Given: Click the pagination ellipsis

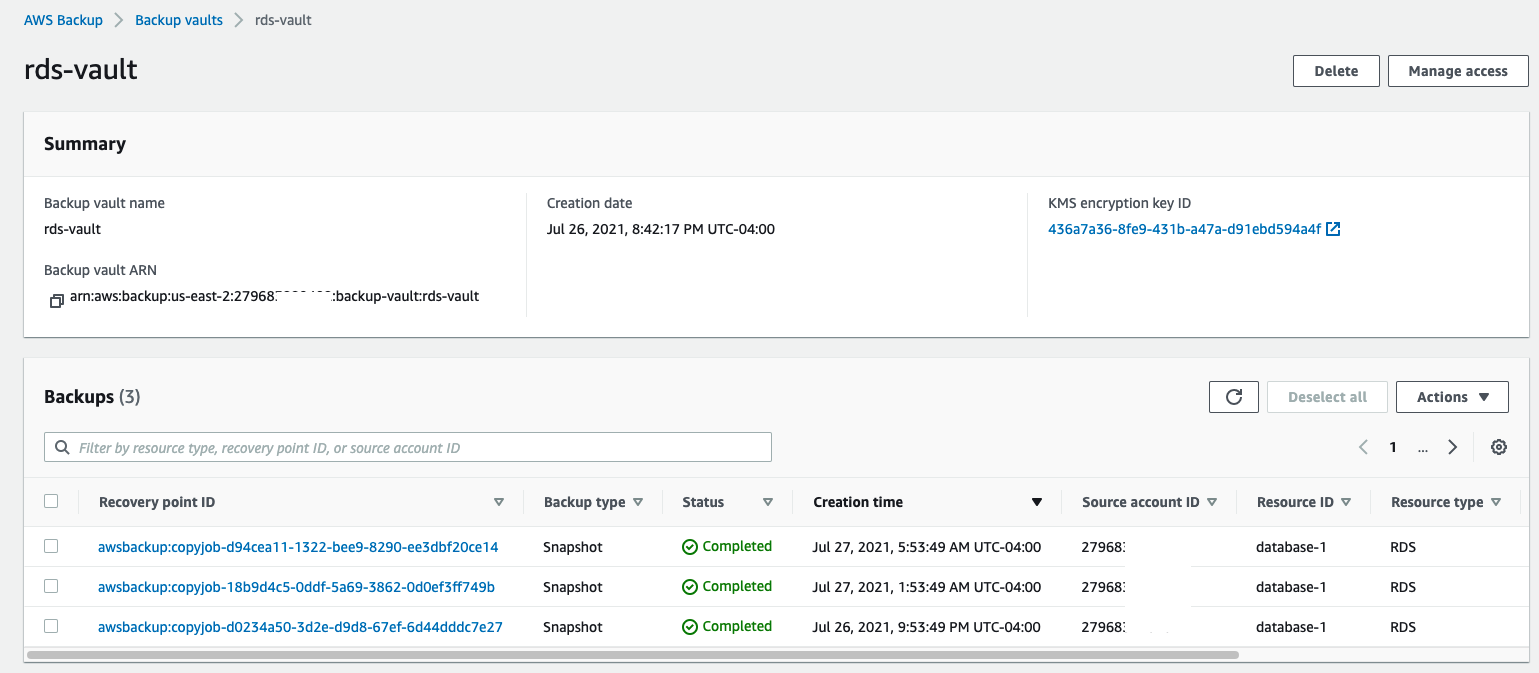Looking at the screenshot, I should click(x=1423, y=449).
